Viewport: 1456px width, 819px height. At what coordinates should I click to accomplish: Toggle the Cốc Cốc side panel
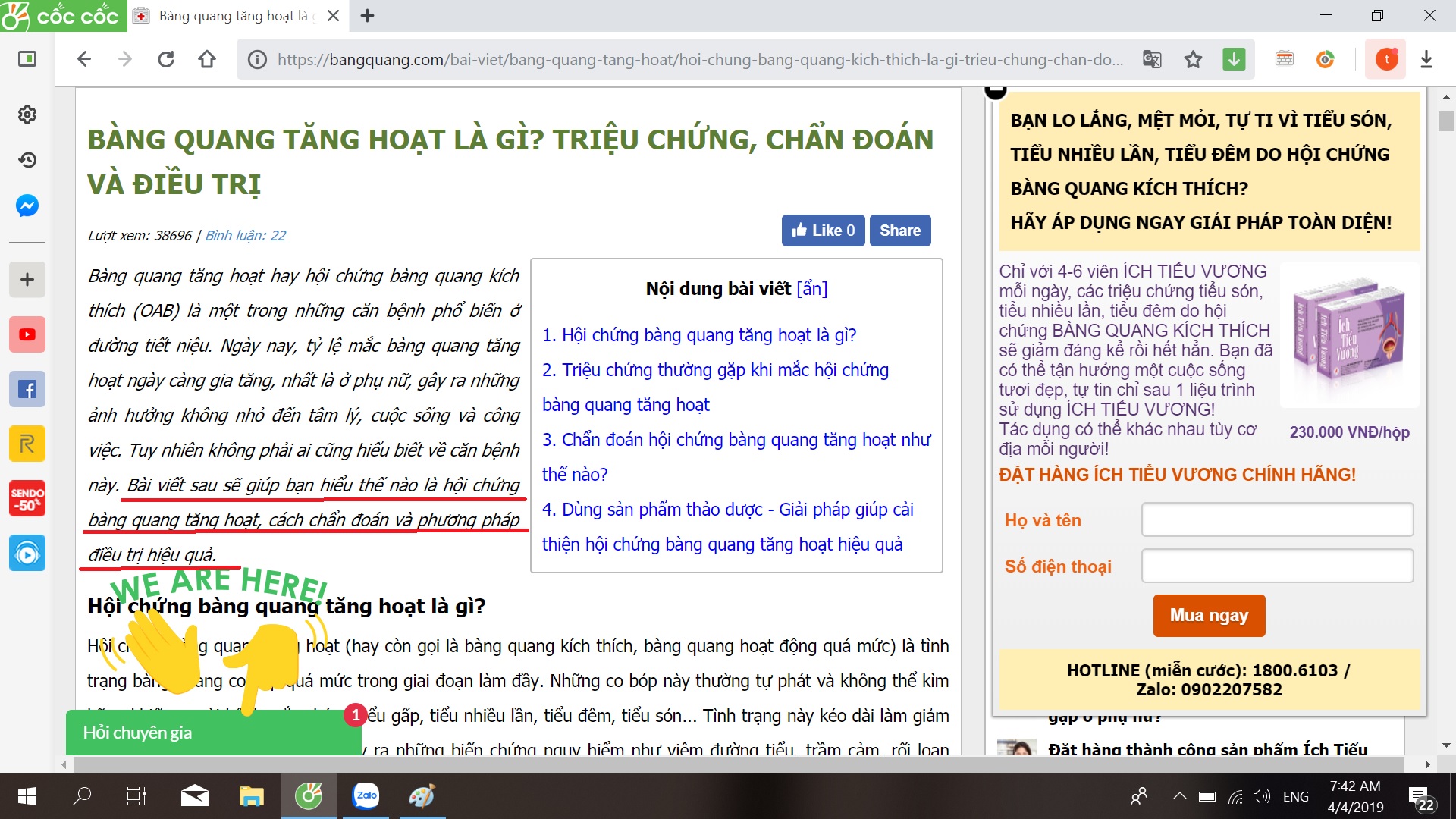pos(27,59)
